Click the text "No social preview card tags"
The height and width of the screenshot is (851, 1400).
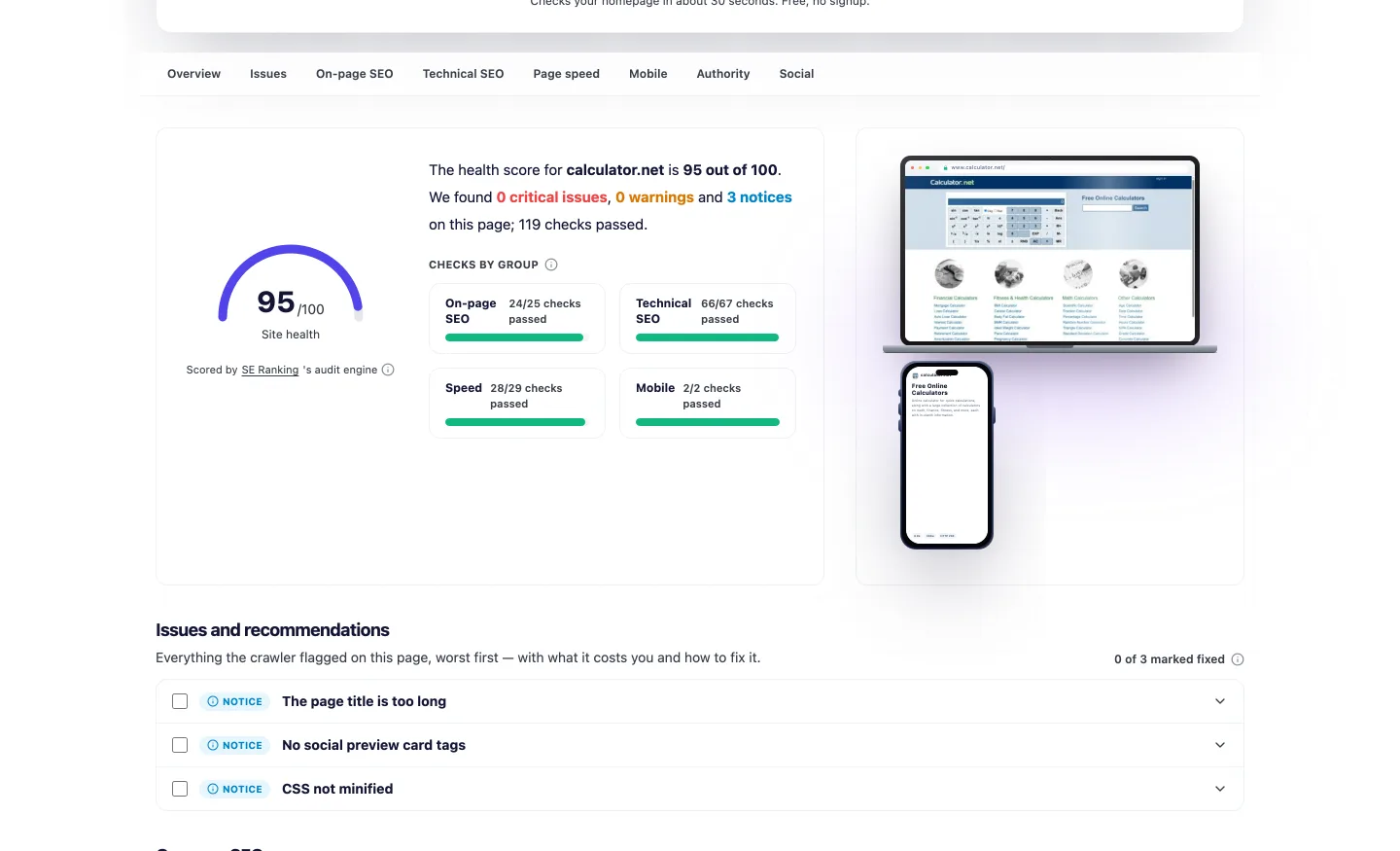click(x=373, y=745)
